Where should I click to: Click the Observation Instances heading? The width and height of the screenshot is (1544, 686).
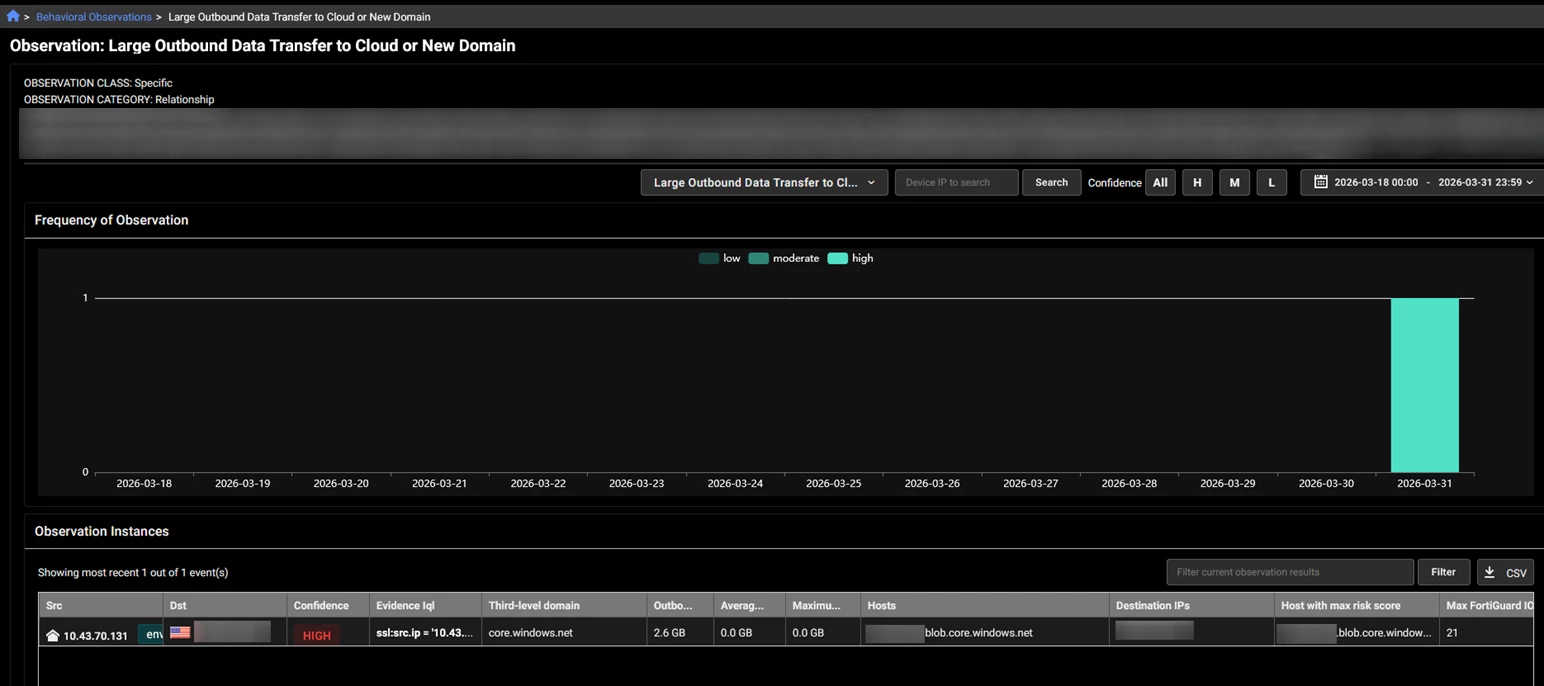tap(101, 531)
